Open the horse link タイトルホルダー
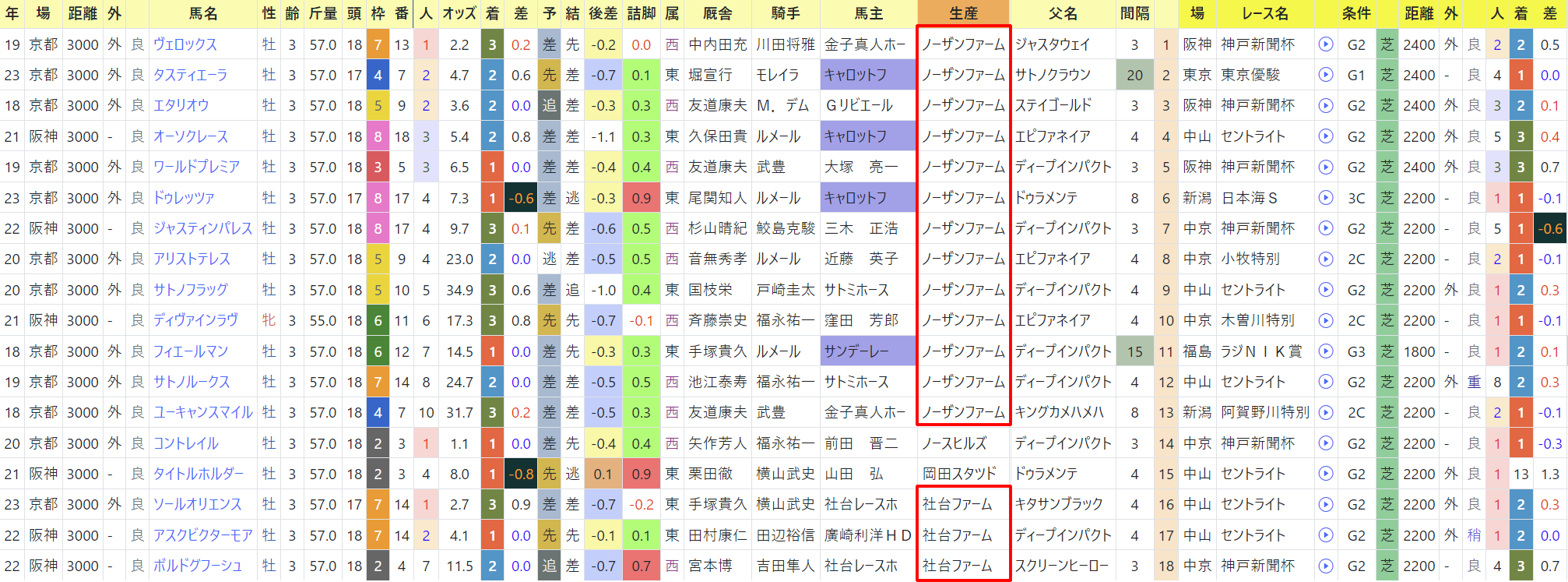1568x582 pixels. tap(199, 474)
